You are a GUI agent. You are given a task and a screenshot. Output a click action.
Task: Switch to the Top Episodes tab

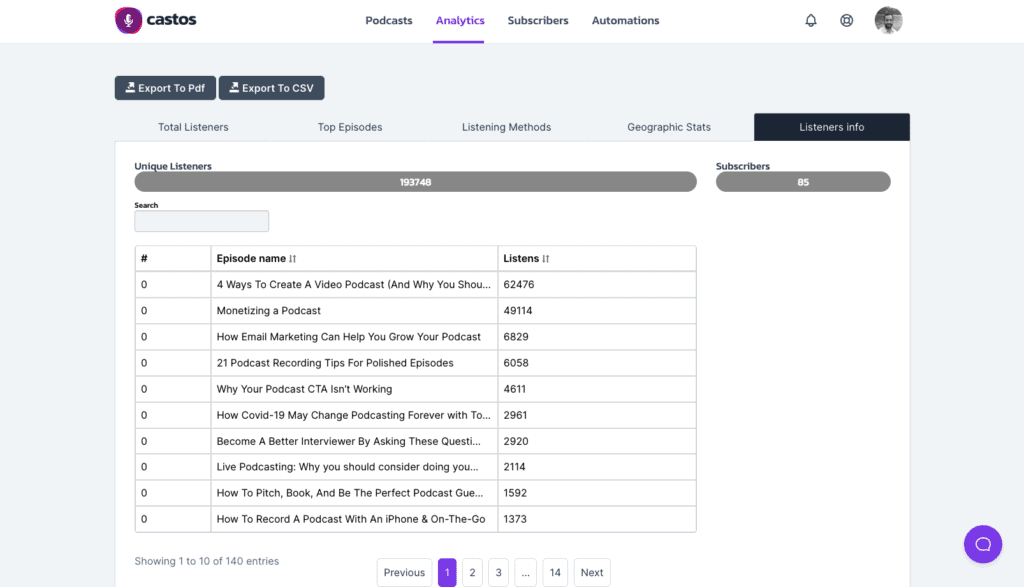(x=350, y=127)
